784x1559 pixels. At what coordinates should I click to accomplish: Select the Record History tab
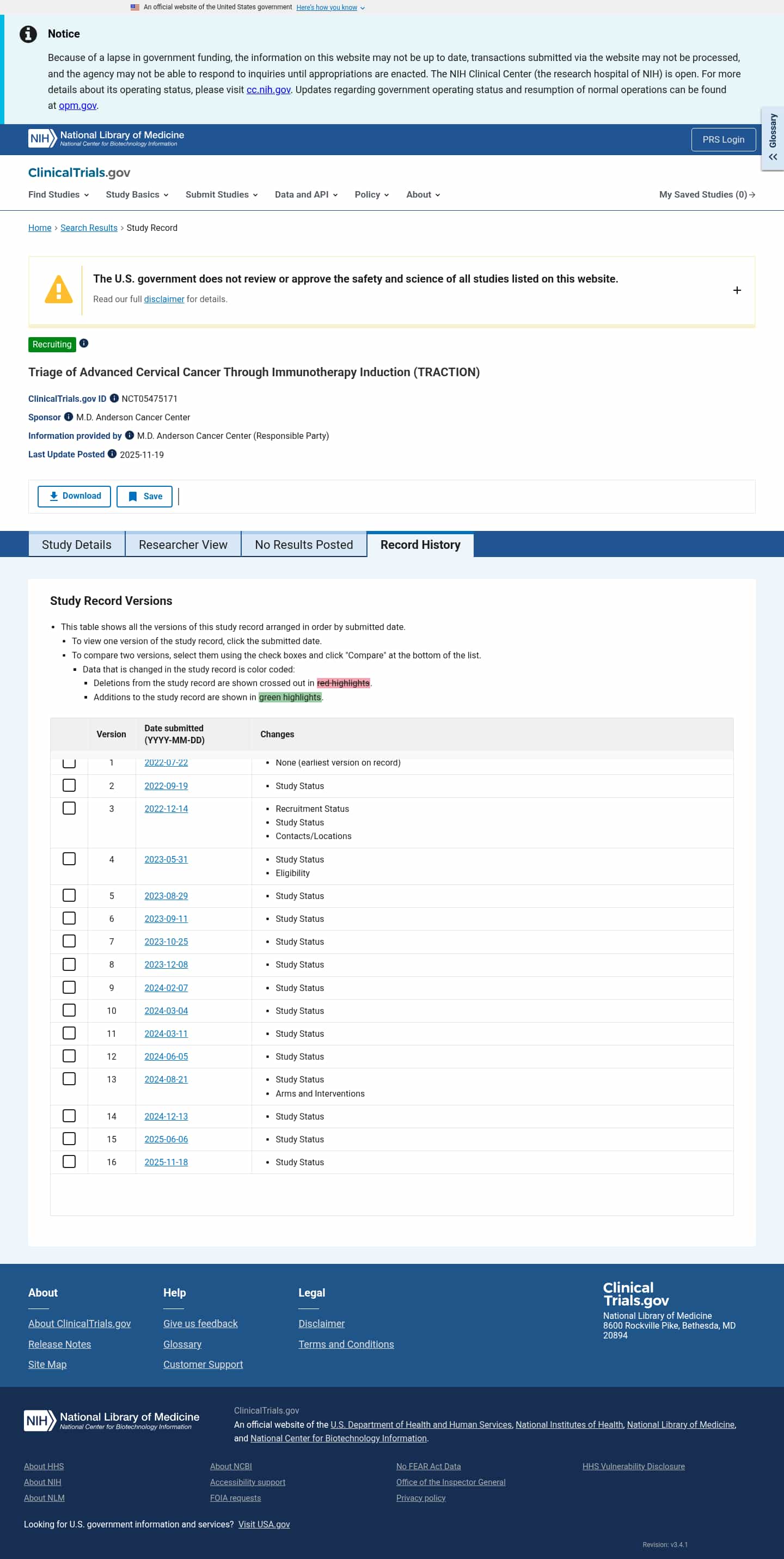(420, 544)
